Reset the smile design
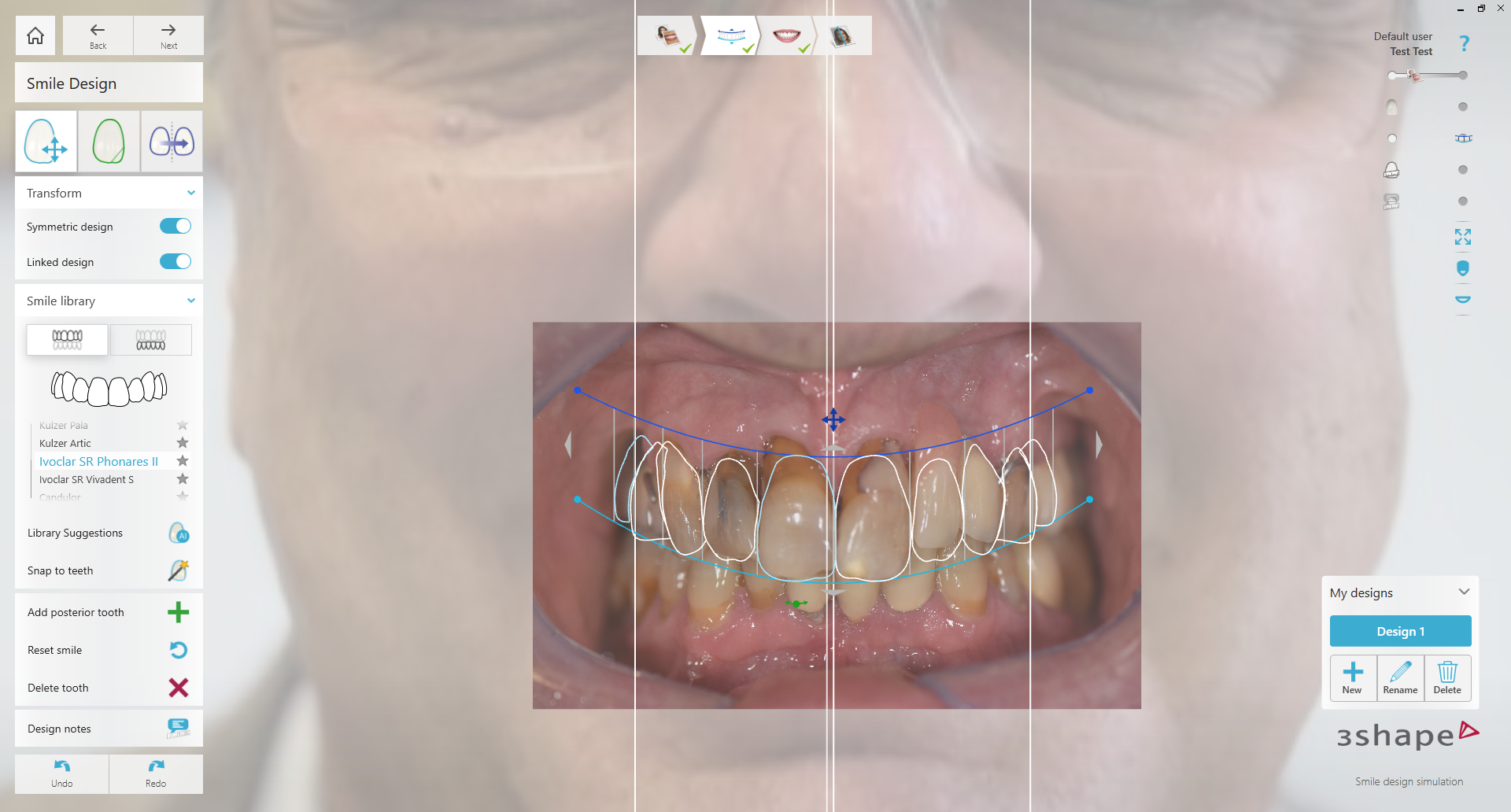1511x812 pixels. coord(179,650)
